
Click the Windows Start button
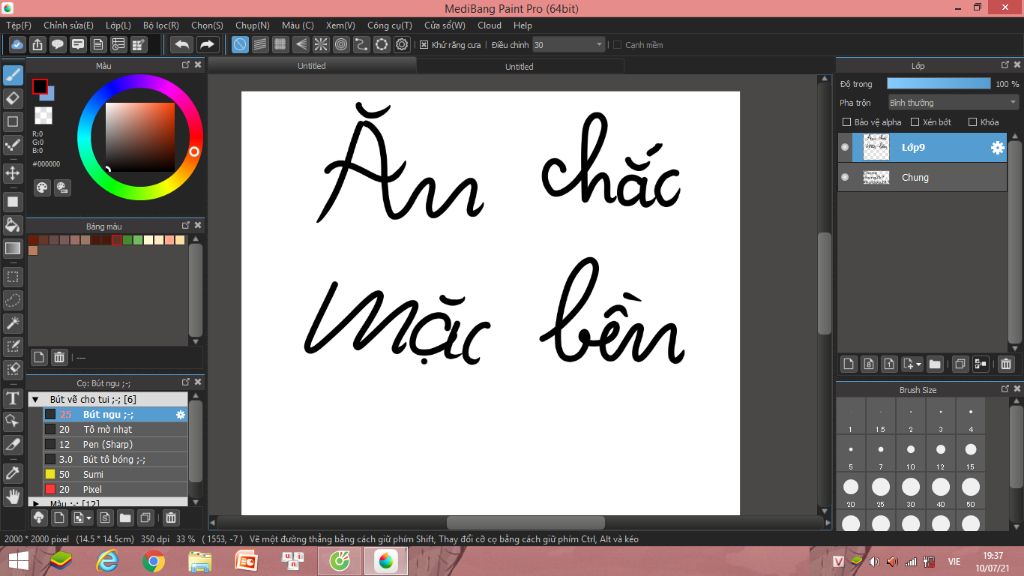(18, 561)
